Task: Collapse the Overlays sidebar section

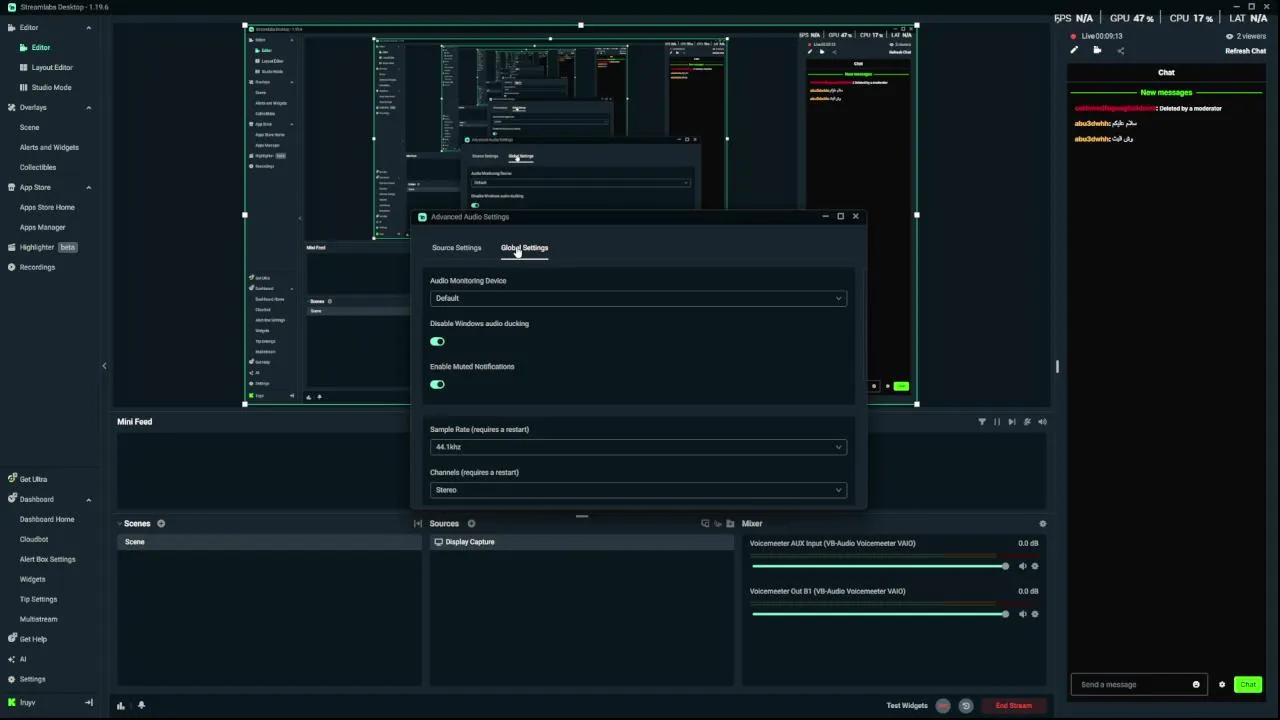Action: click(x=88, y=108)
